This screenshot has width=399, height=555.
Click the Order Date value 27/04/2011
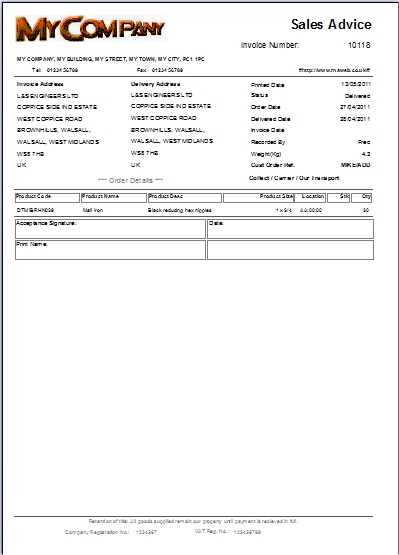click(x=355, y=107)
